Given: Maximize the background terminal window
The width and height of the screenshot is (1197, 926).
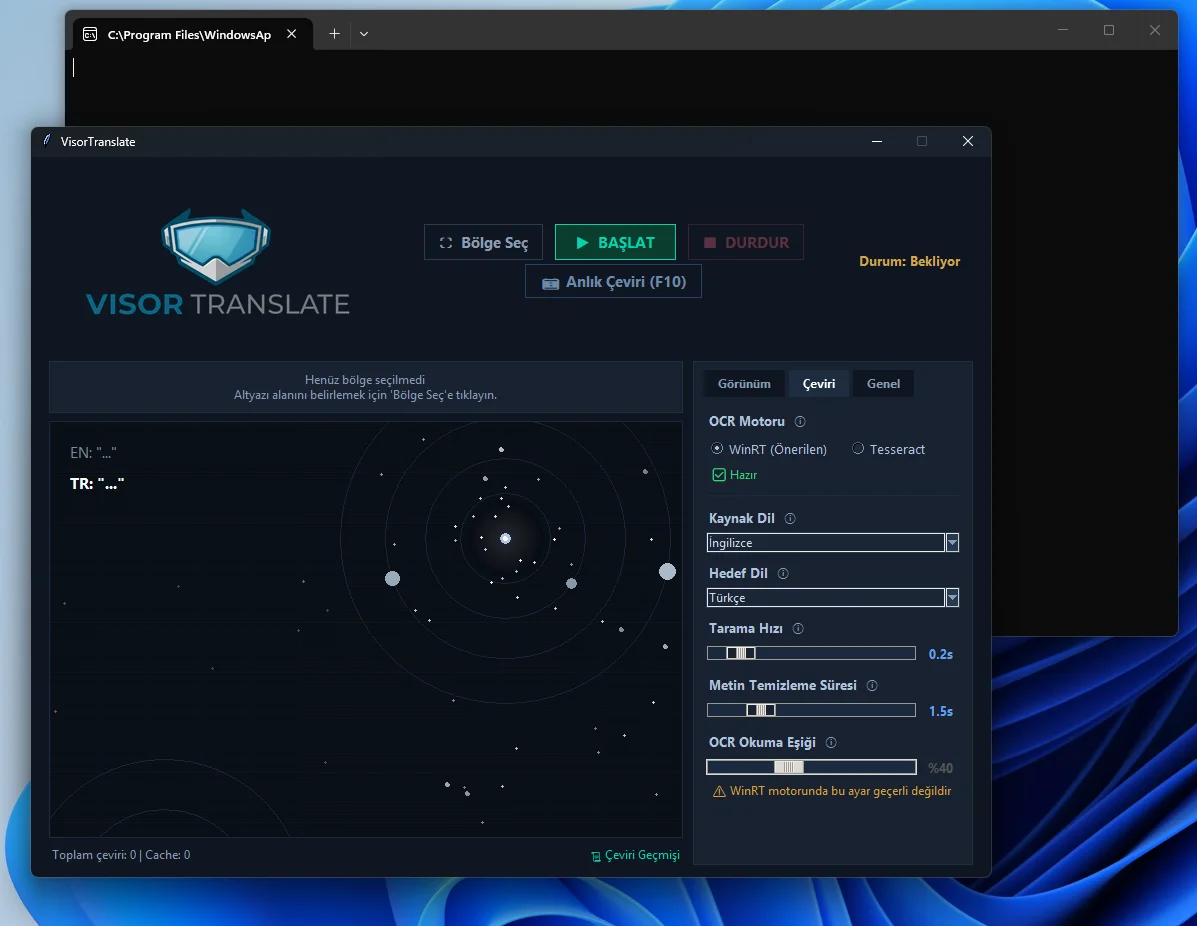Looking at the screenshot, I should (x=1108, y=30).
